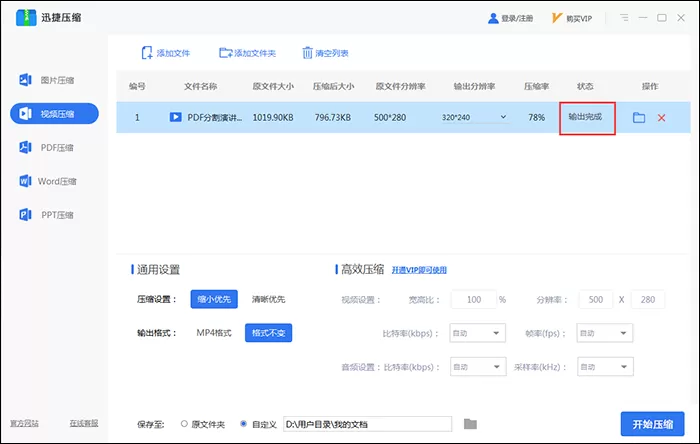The height and width of the screenshot is (444, 700).
Task: Open the hamburger menu icon in title bar
Action: (x=624, y=17)
